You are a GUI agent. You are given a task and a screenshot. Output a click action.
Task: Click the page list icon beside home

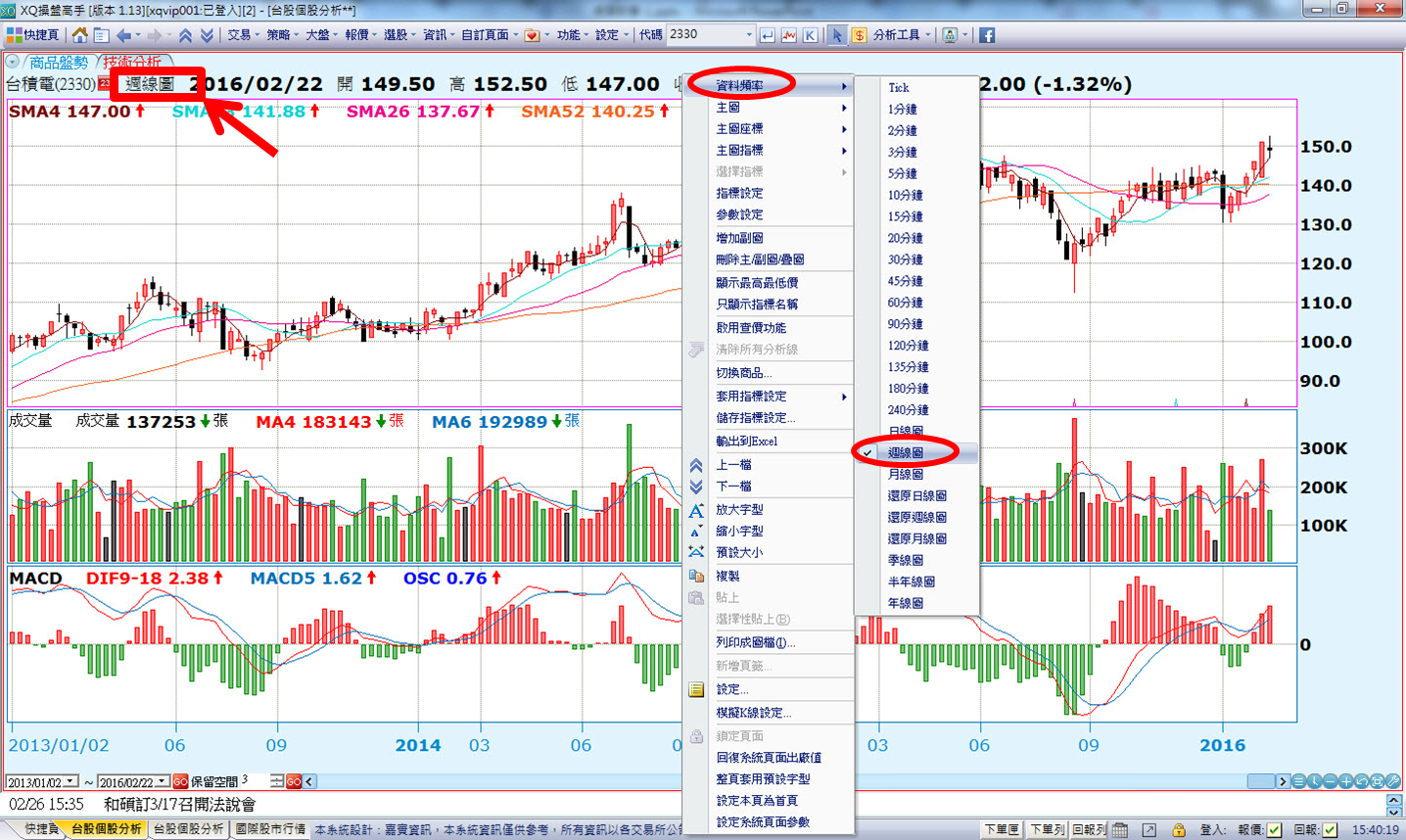tap(101, 35)
